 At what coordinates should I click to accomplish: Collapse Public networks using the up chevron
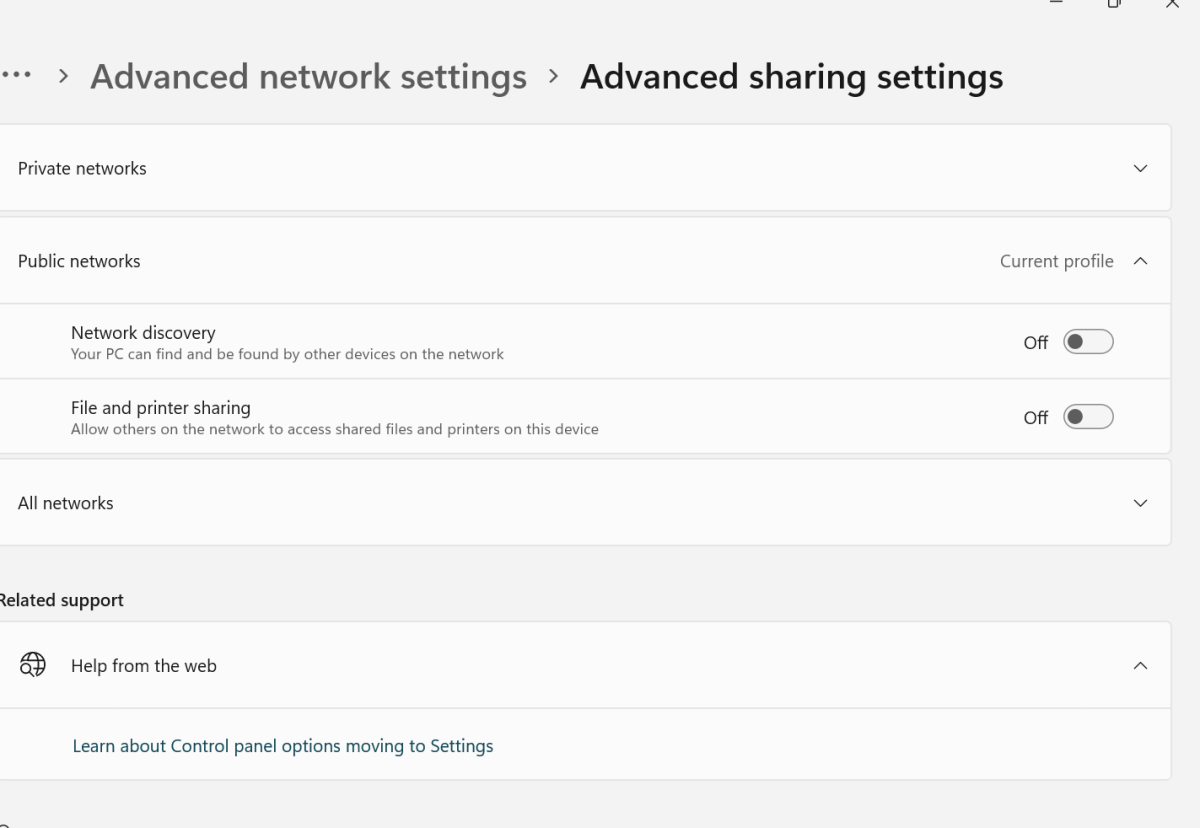pos(1140,261)
